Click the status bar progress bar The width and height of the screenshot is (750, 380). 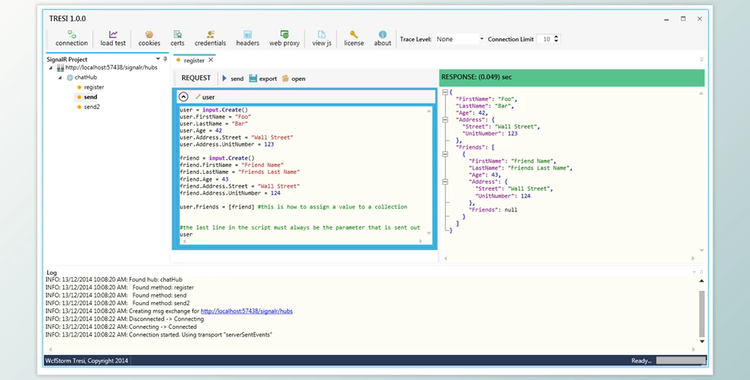pos(681,361)
